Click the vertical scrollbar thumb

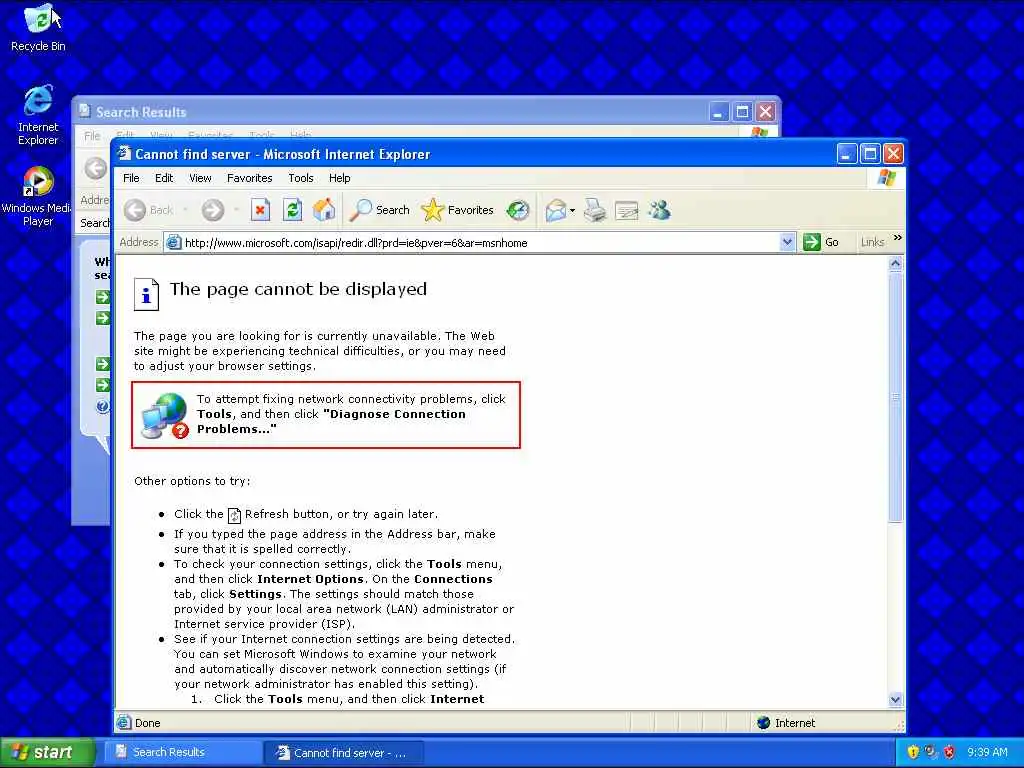point(895,397)
